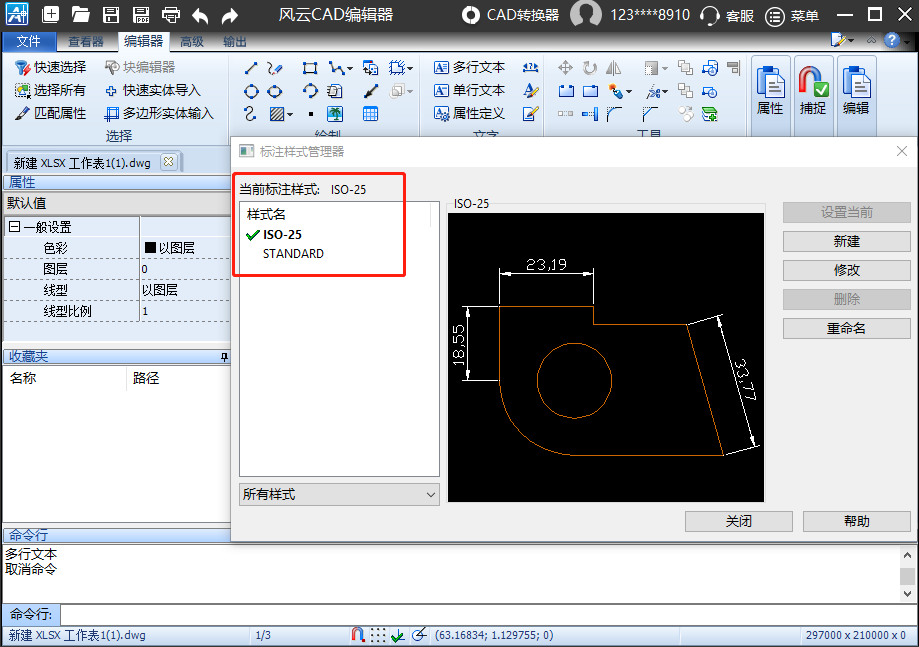This screenshot has width=919, height=647.
Task: Toggle the magnet snap icon in status bar
Action: click(x=358, y=635)
